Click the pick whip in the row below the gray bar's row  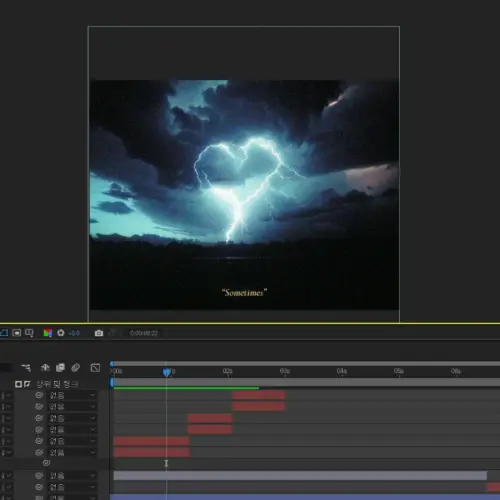click(x=39, y=487)
